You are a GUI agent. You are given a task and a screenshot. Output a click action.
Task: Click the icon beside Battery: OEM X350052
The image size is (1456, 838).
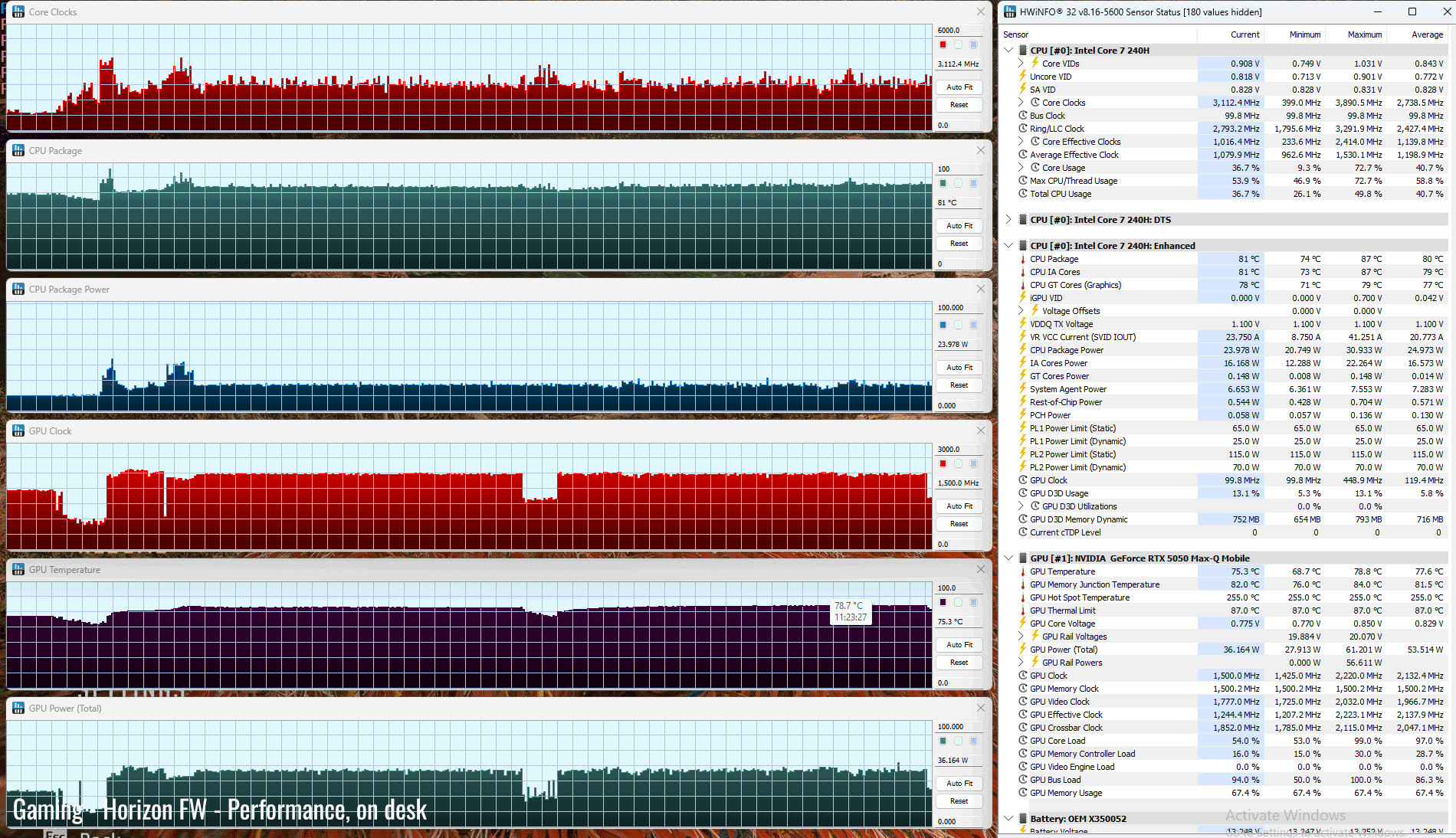(1023, 819)
